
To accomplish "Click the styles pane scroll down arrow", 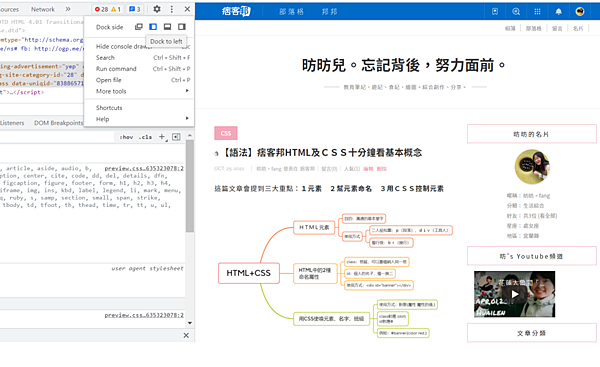I will [190, 323].
